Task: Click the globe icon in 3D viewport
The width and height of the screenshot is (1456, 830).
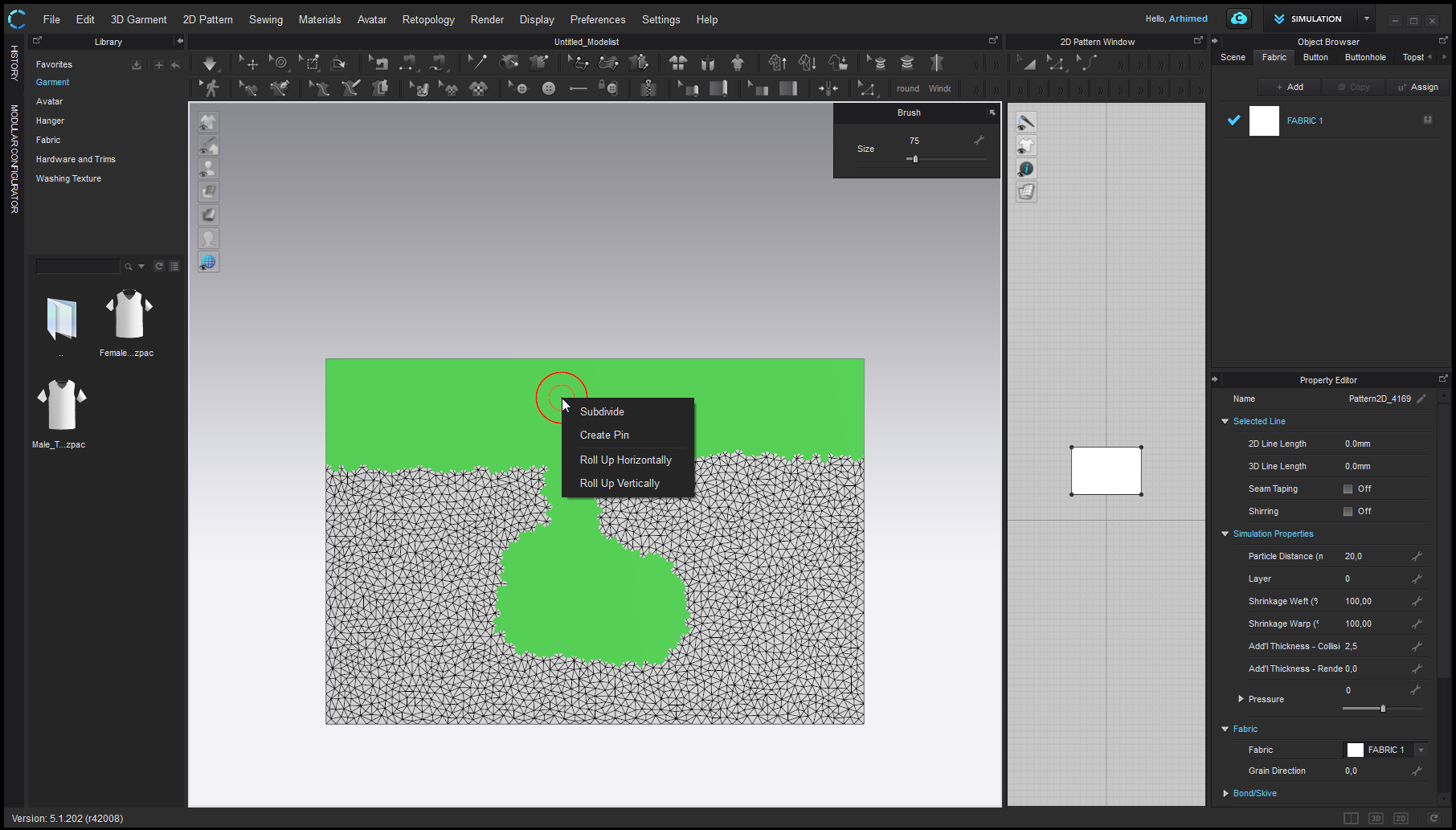Action: click(x=208, y=262)
